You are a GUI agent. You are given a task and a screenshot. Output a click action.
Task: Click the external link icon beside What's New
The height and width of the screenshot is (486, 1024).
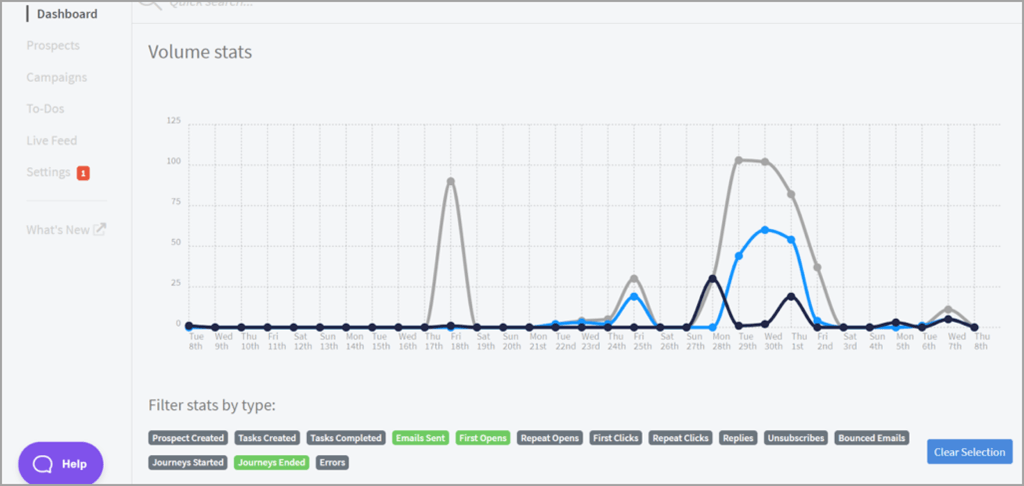coord(100,230)
